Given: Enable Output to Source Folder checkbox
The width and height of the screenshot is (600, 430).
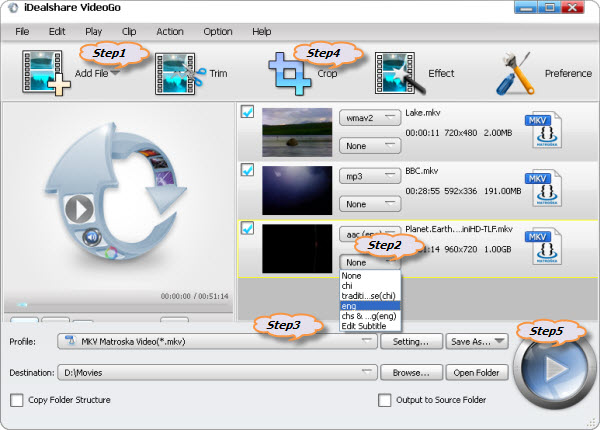Looking at the screenshot, I should tap(384, 400).
